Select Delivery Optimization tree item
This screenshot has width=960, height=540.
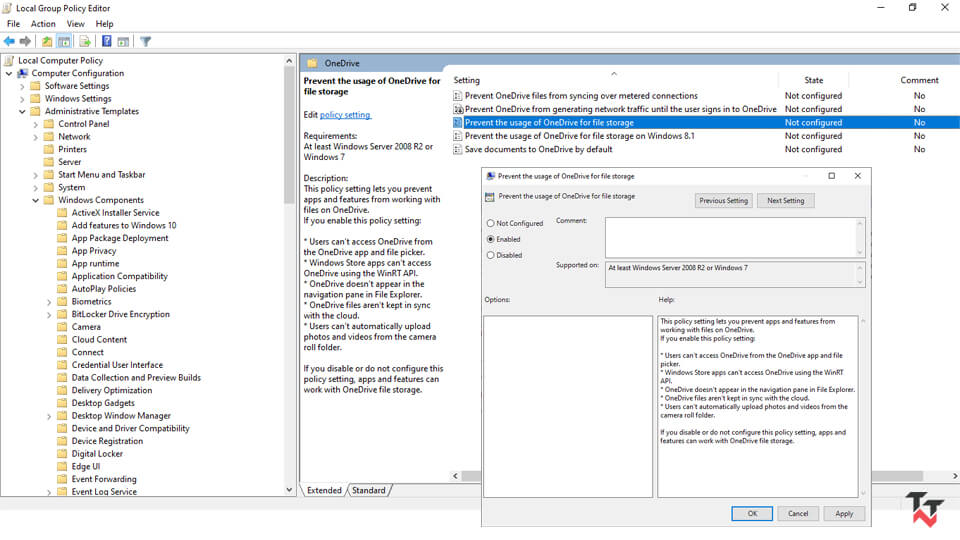tap(111, 390)
